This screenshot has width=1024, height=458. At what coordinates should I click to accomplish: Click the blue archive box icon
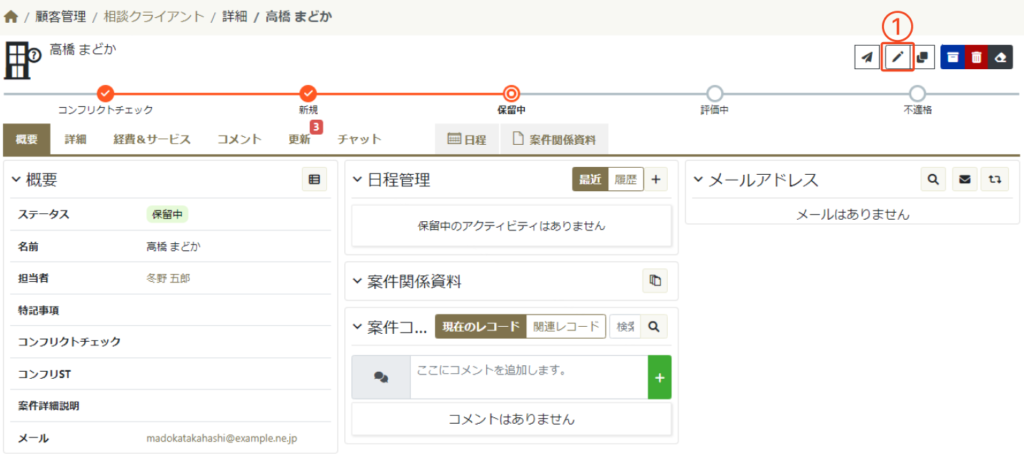[953, 57]
